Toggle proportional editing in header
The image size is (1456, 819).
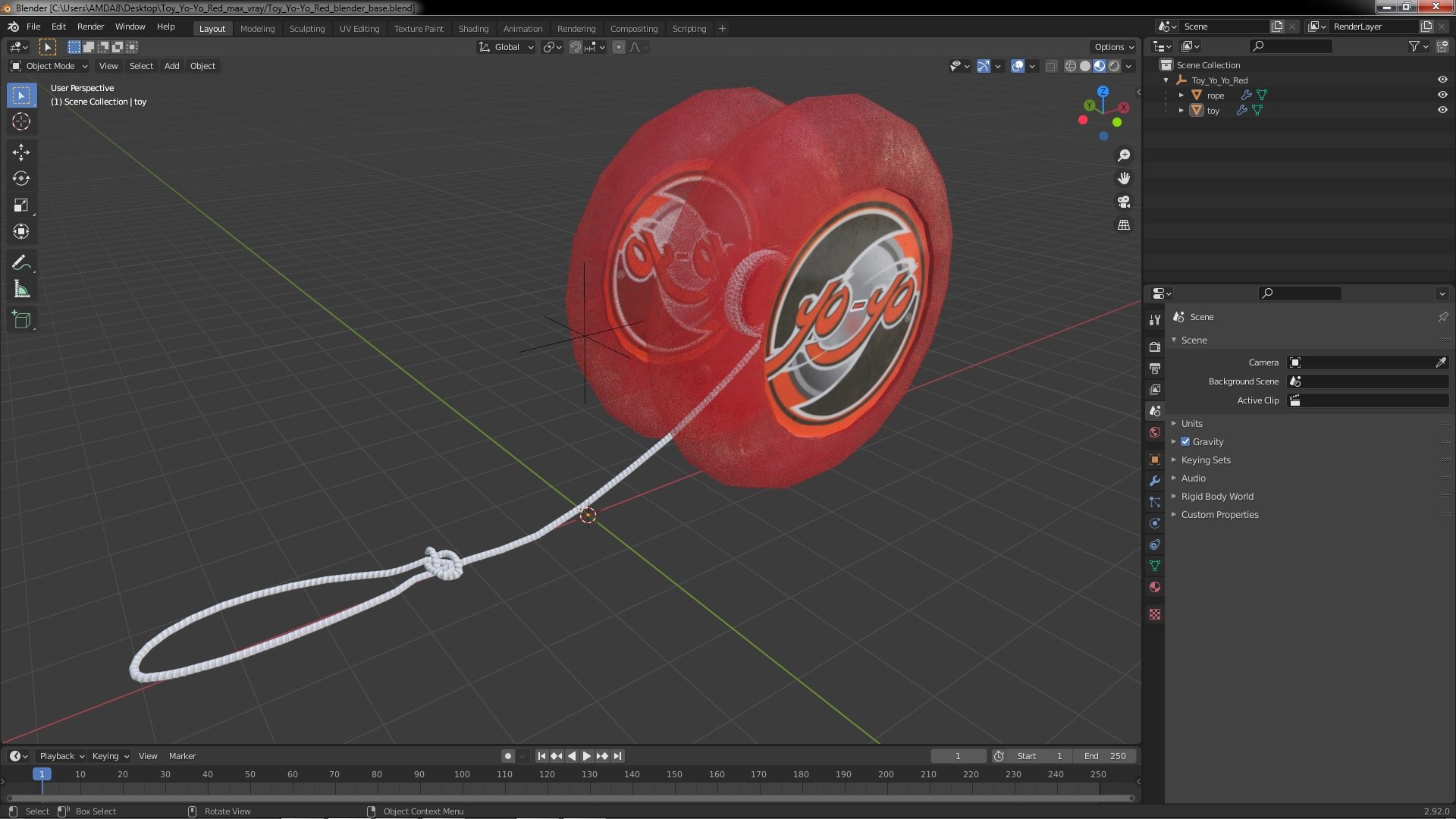[619, 47]
